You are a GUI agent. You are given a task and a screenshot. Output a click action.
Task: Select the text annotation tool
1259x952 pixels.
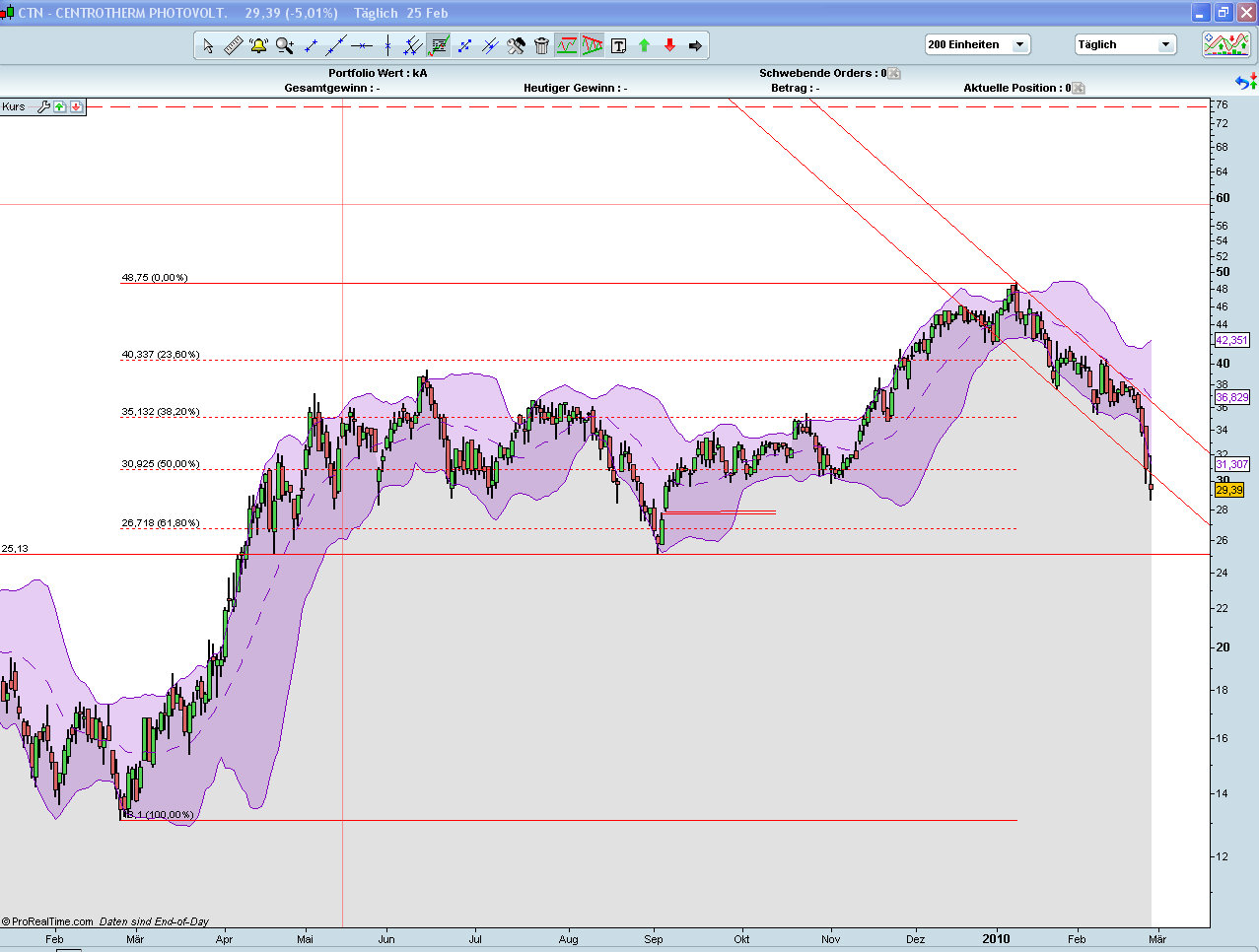pos(618,45)
